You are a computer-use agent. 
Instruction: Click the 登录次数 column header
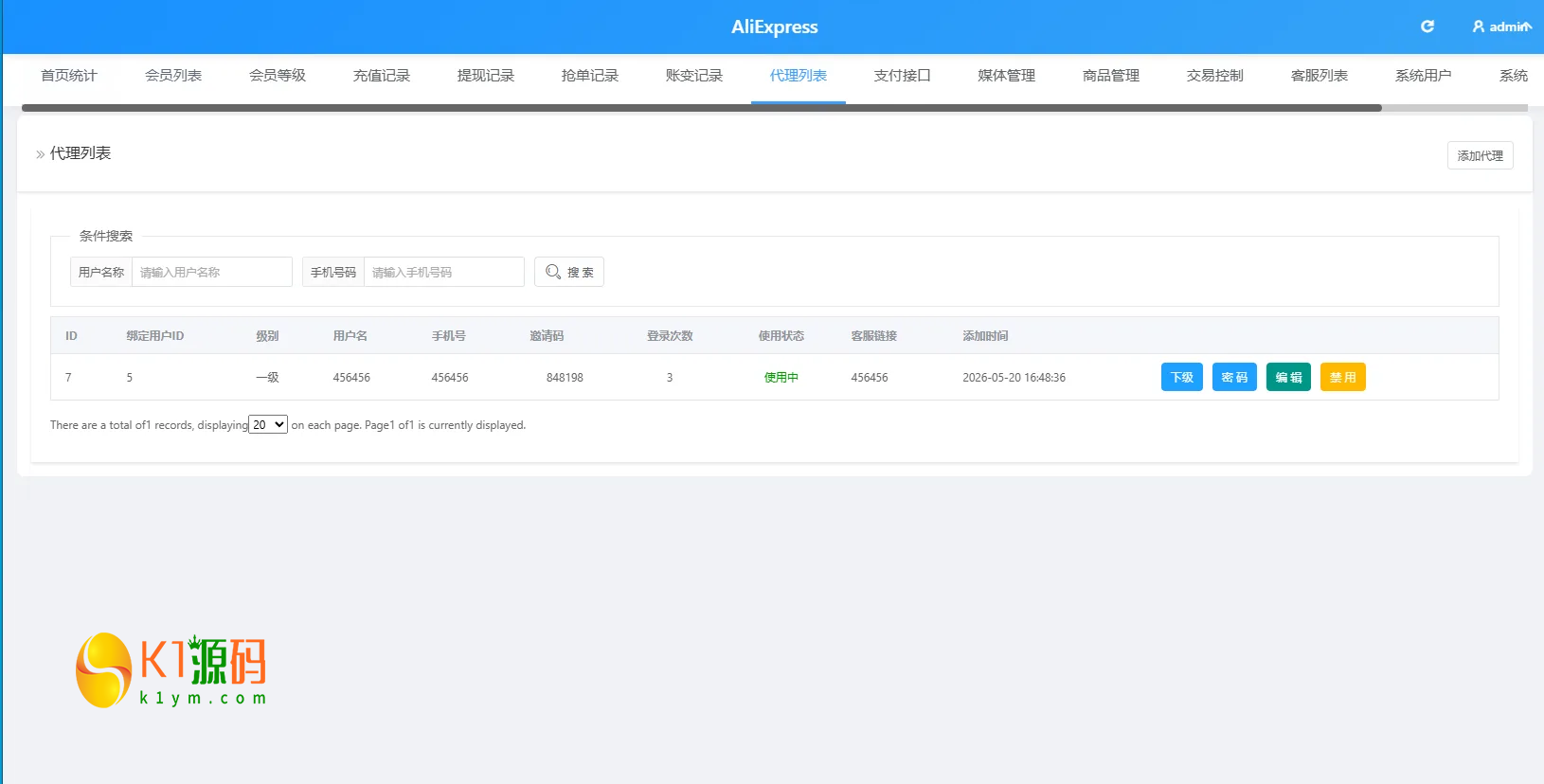[670, 336]
